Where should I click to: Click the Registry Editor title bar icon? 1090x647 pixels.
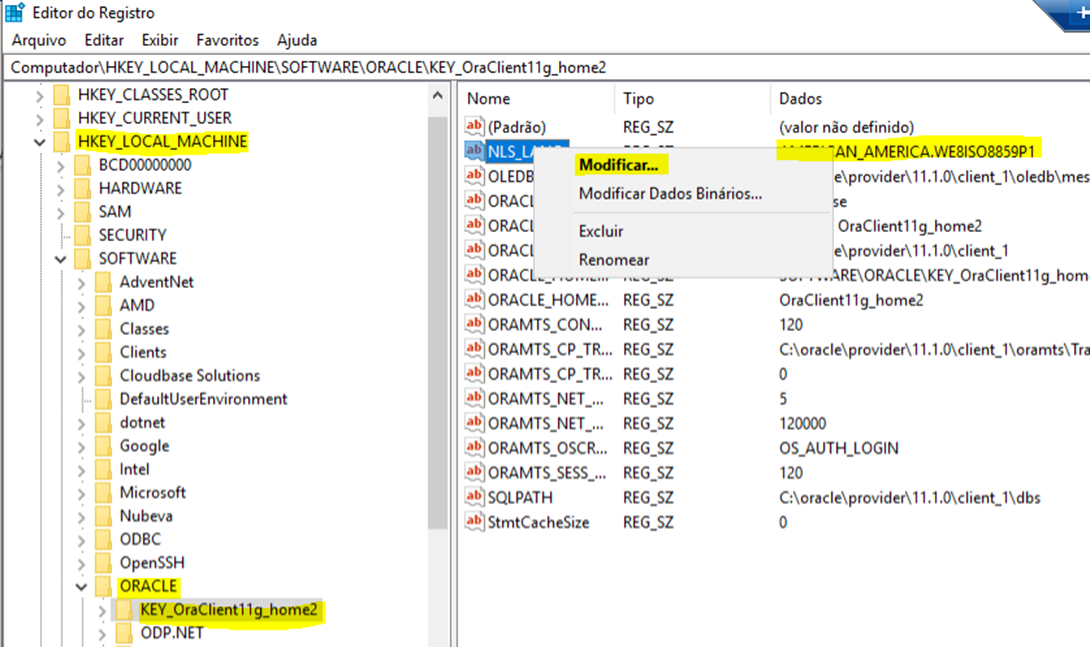tap(14, 13)
